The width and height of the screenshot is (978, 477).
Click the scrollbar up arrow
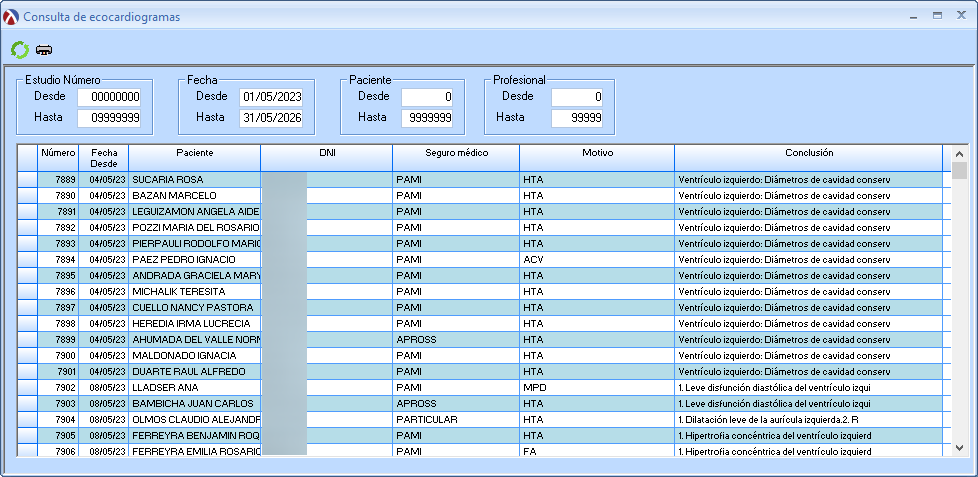tap(959, 154)
